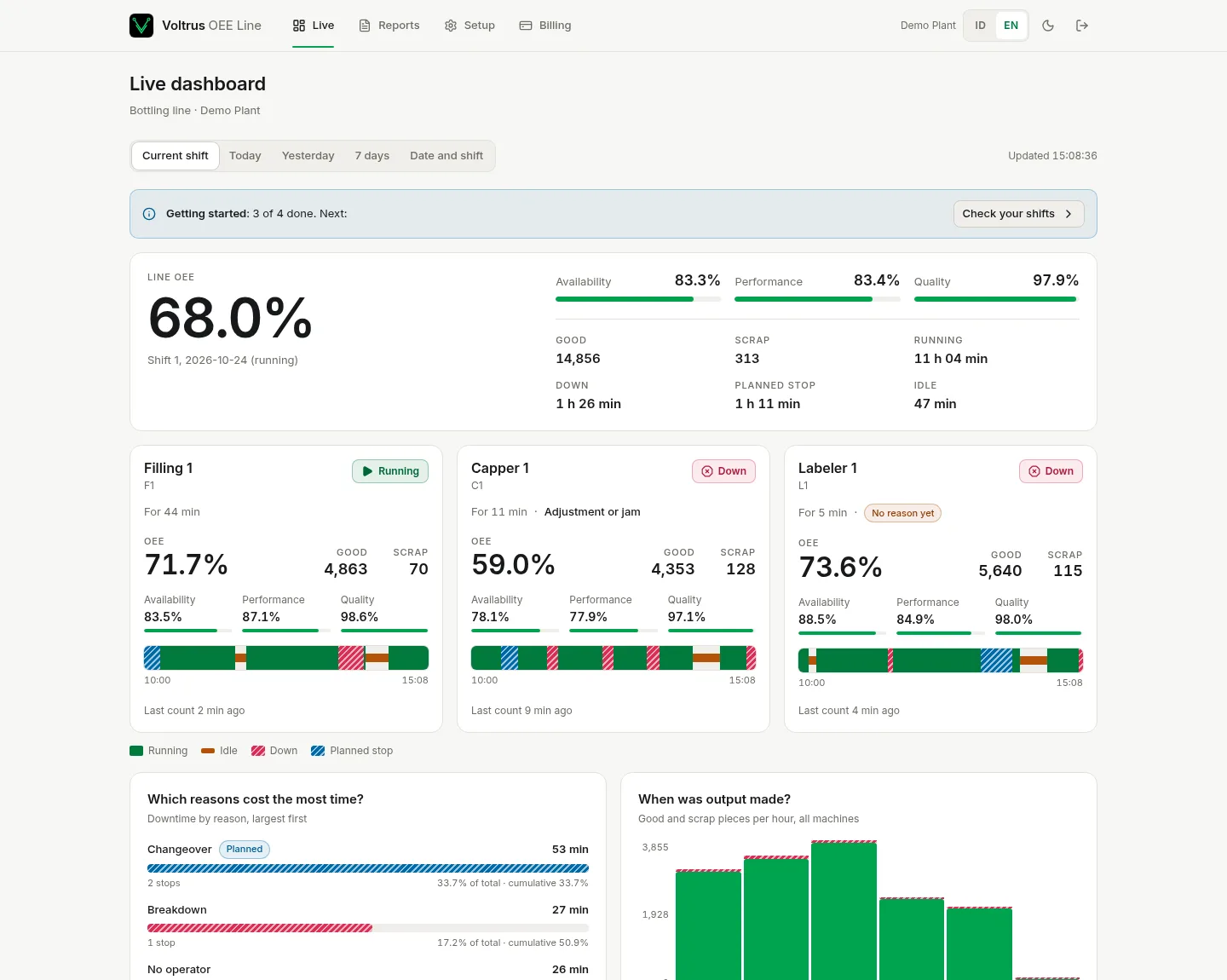Open the Filling 1 machine card title
This screenshot has width=1227, height=980.
coord(169,468)
